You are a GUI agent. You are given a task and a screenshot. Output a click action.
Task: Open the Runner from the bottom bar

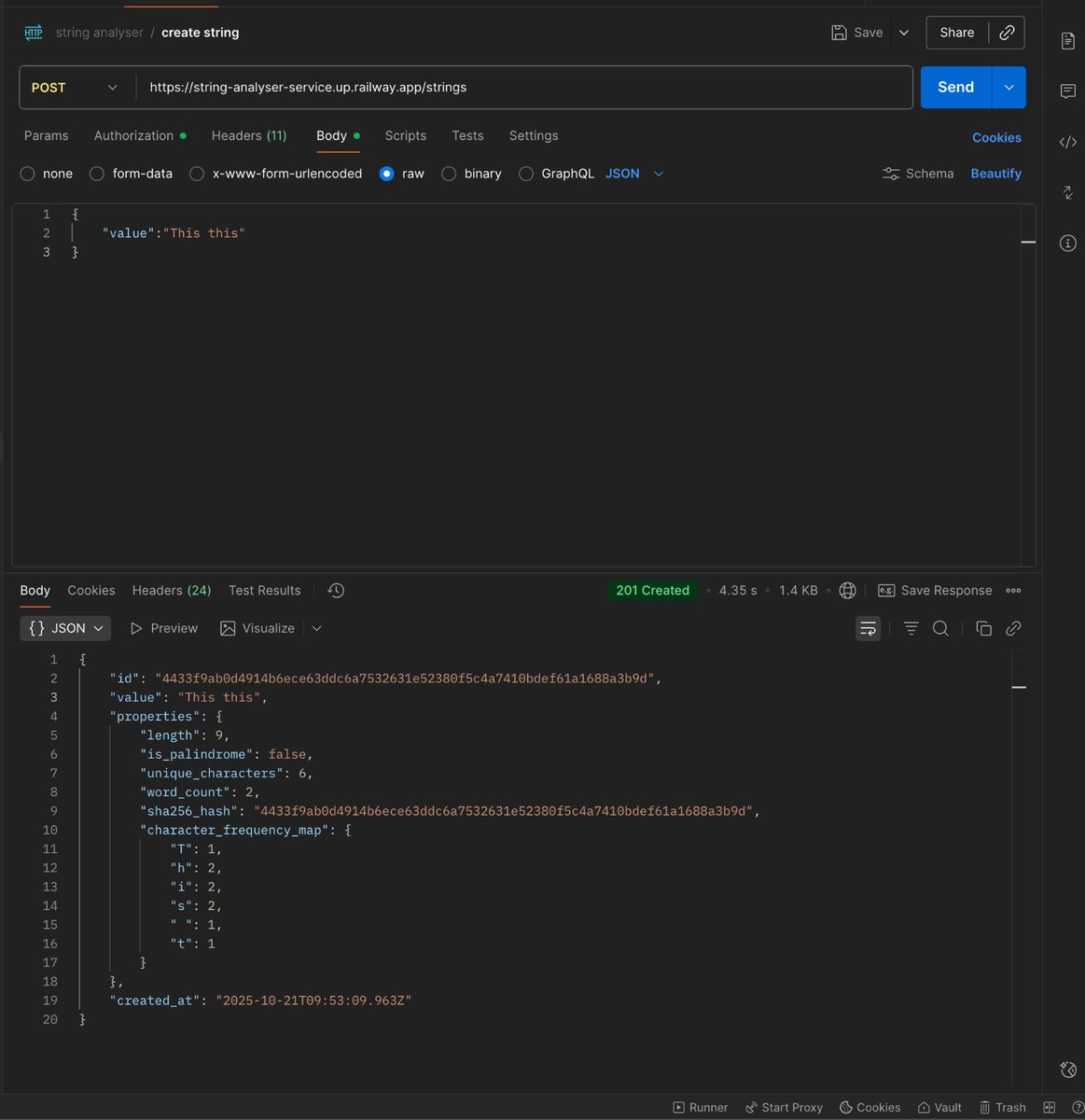tap(700, 1107)
